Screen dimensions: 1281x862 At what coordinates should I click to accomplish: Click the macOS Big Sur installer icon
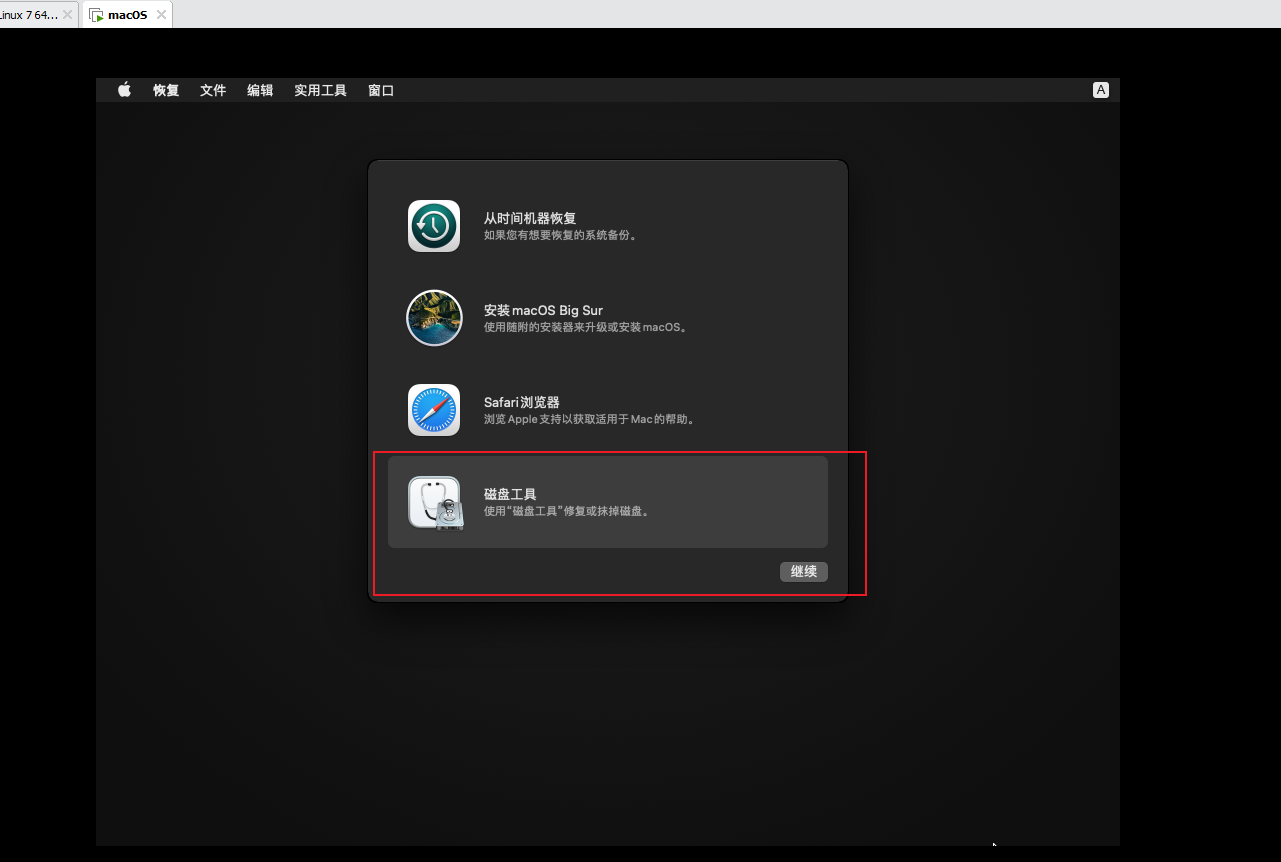434,318
